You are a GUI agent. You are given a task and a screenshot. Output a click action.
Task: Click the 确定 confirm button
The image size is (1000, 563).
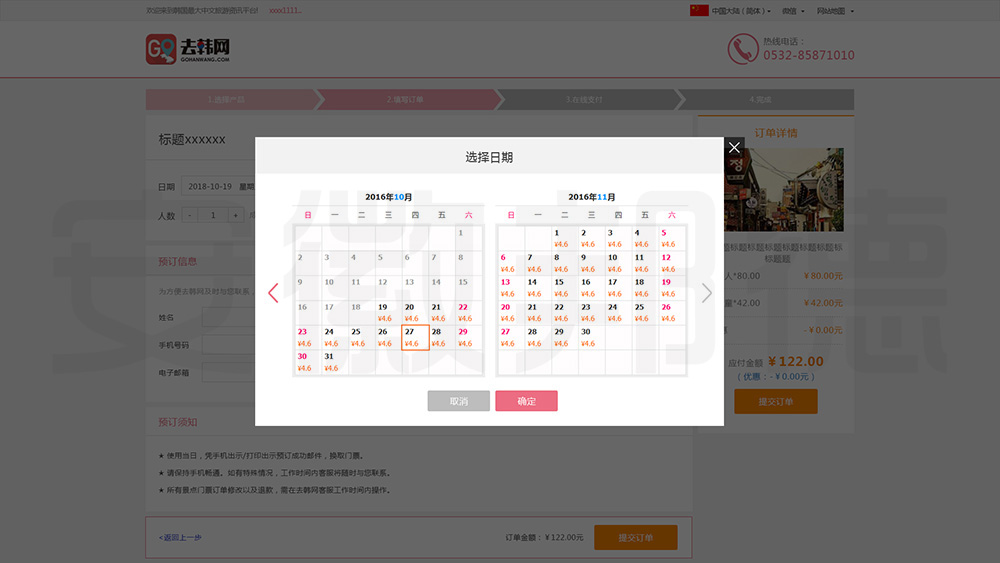(x=526, y=401)
